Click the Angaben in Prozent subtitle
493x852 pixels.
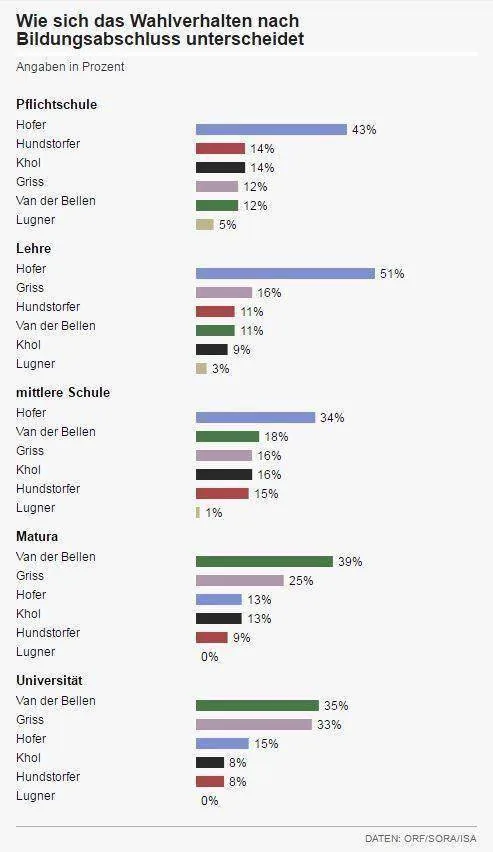click(x=70, y=67)
